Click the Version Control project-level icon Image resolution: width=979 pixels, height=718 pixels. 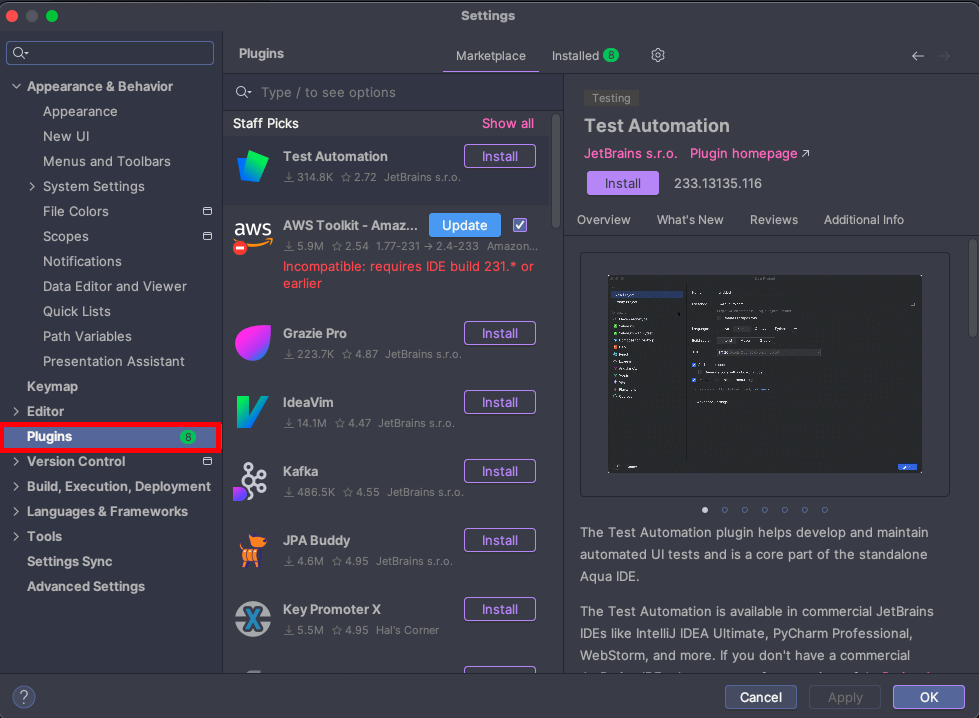[207, 461]
